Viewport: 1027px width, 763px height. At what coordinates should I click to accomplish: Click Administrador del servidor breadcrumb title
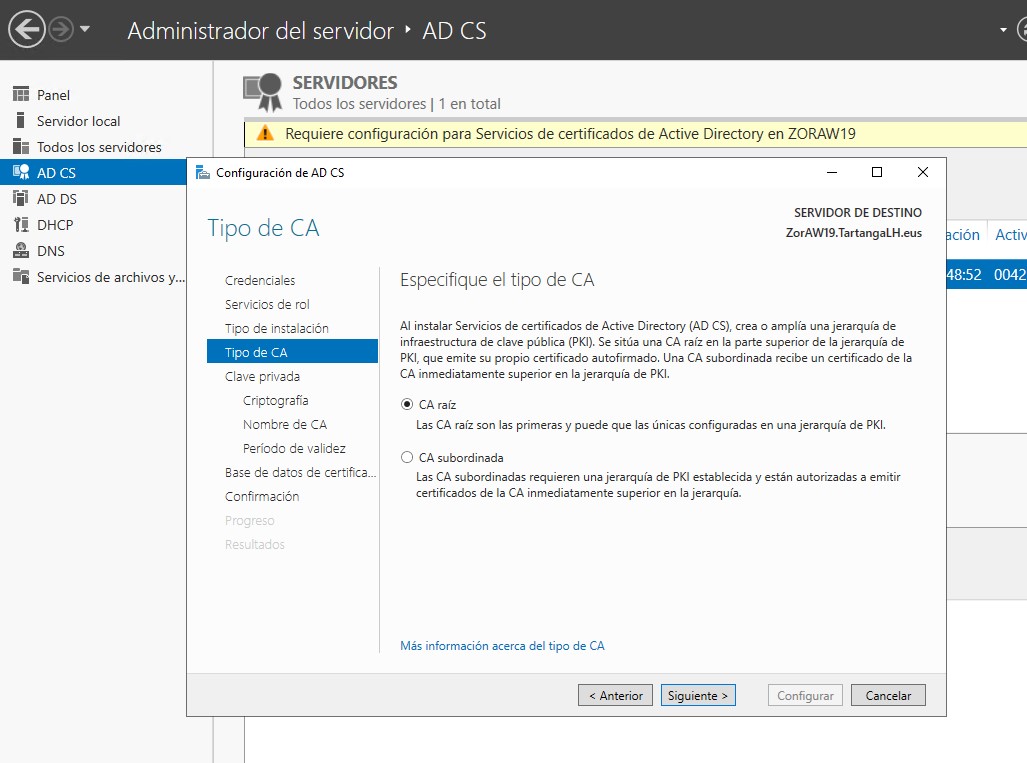pos(261,31)
